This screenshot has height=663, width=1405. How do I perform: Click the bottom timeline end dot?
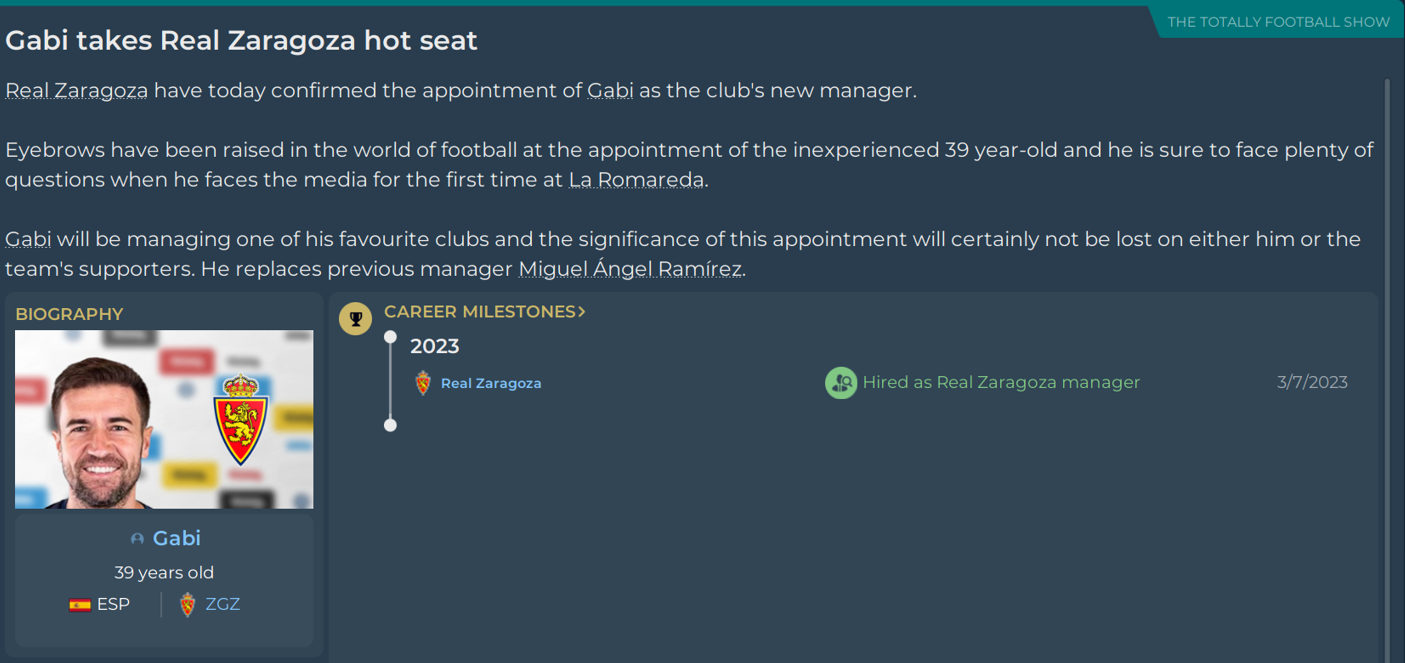click(x=390, y=425)
